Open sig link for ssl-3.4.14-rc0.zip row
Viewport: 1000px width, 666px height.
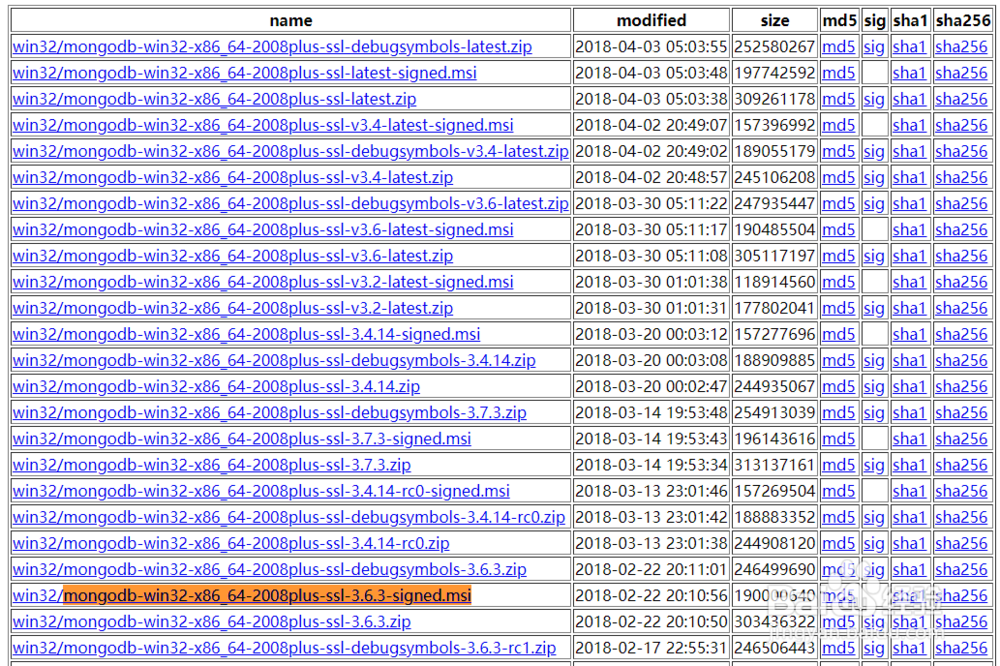click(x=874, y=544)
